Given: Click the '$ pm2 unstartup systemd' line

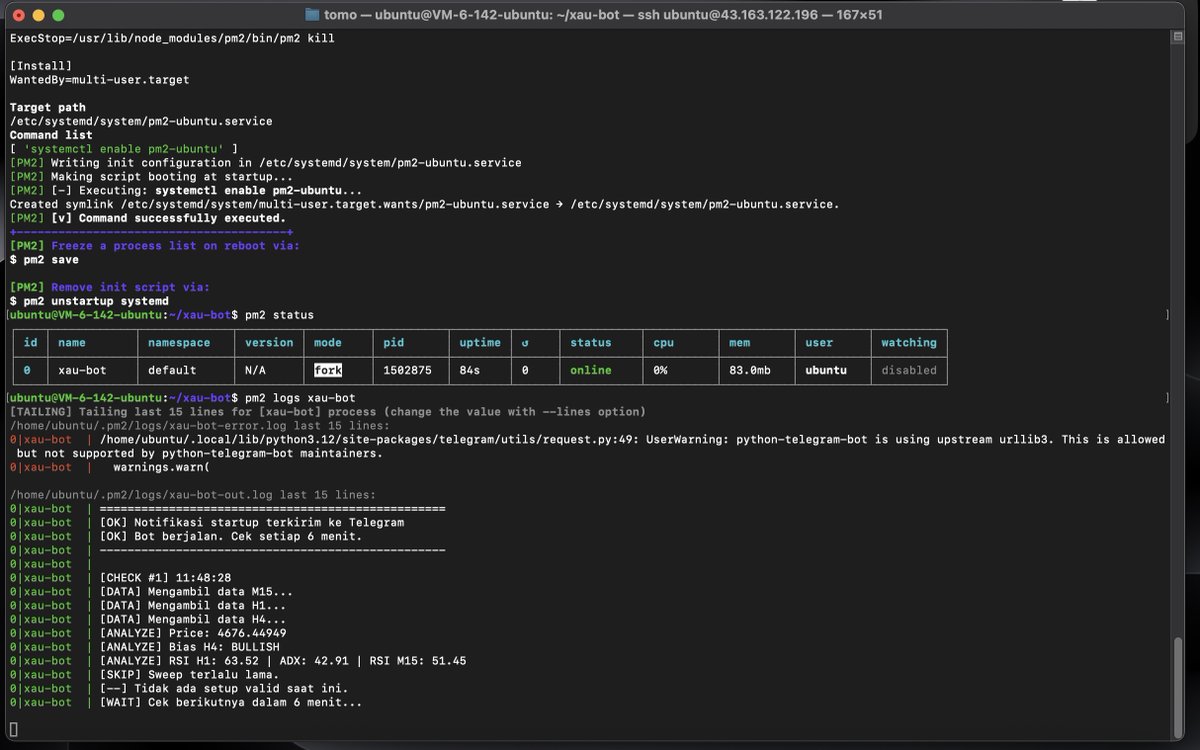Looking at the screenshot, I should pyautogui.click(x=89, y=301).
